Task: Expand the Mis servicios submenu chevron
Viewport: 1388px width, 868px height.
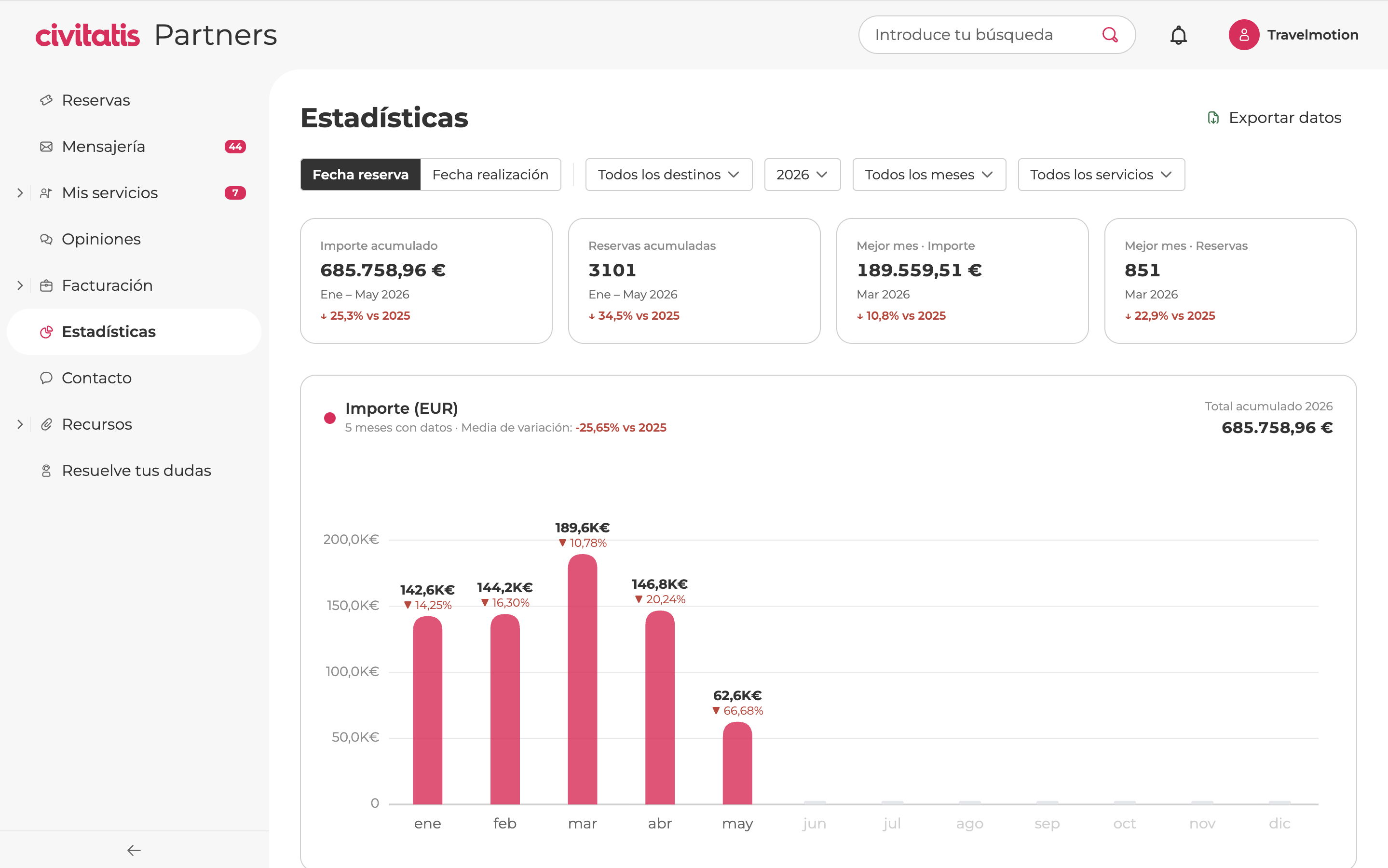Action: (20, 193)
